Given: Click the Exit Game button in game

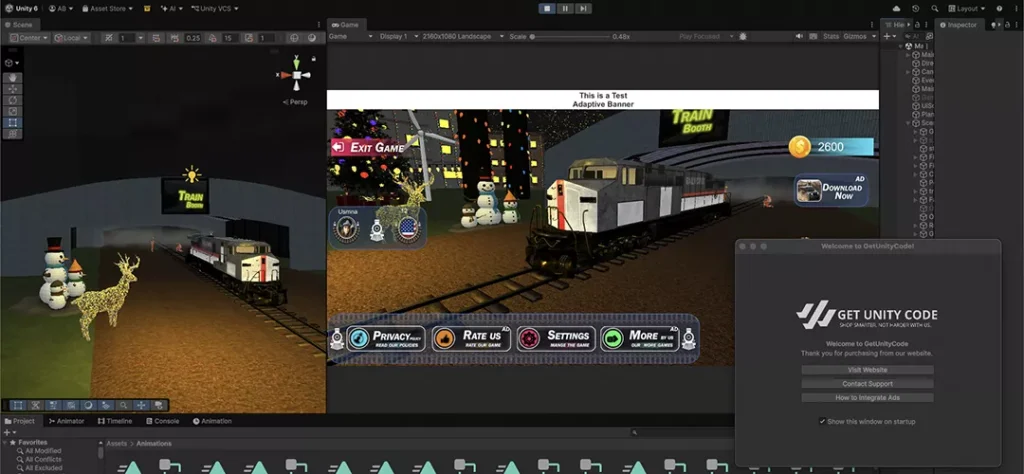Looking at the screenshot, I should click(x=368, y=147).
